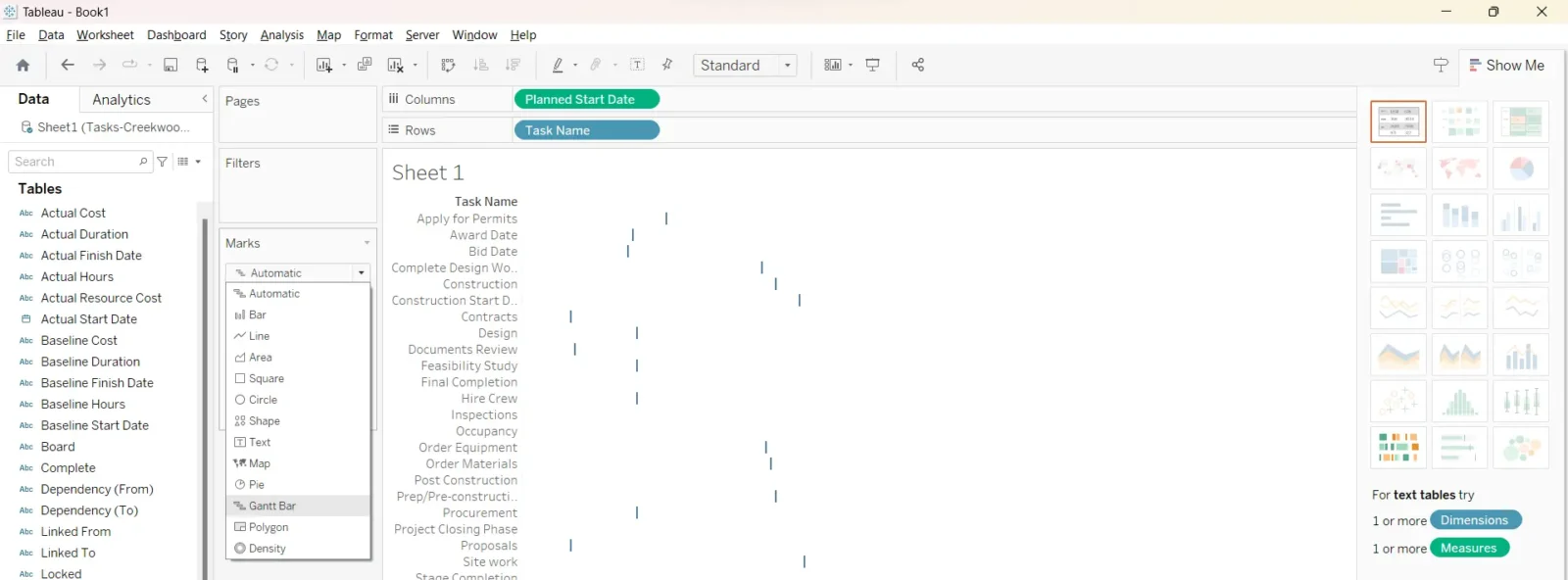
Task: Select the Dependency (From) field
Action: [x=97, y=489]
